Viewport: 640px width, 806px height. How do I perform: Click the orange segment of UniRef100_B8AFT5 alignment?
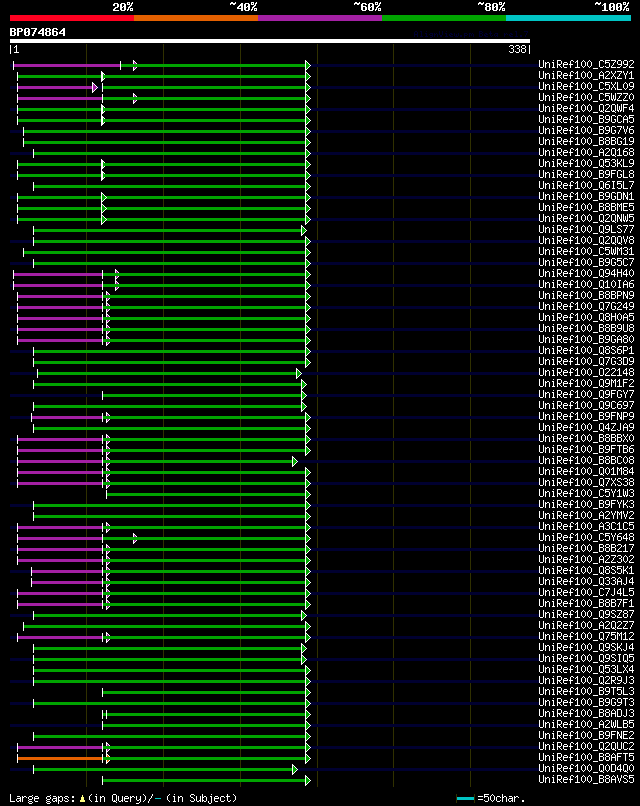point(60,759)
